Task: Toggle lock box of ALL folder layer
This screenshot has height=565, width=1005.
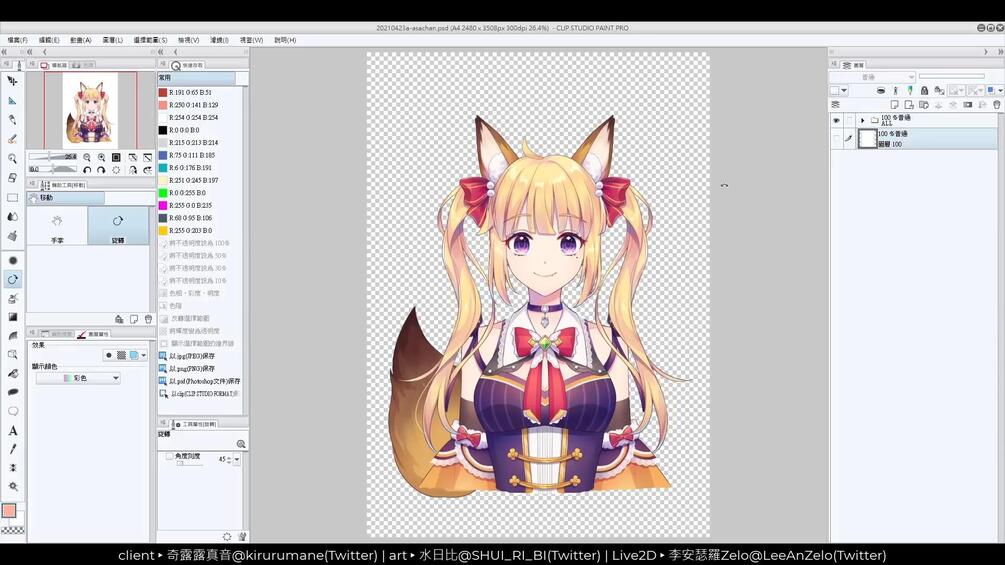Action: coord(849,120)
